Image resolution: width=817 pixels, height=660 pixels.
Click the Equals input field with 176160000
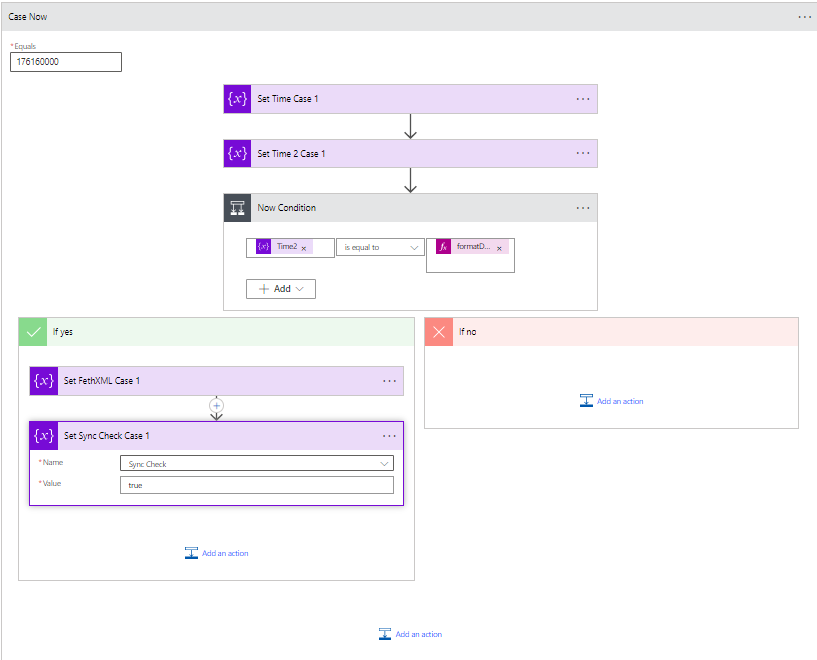pos(66,62)
